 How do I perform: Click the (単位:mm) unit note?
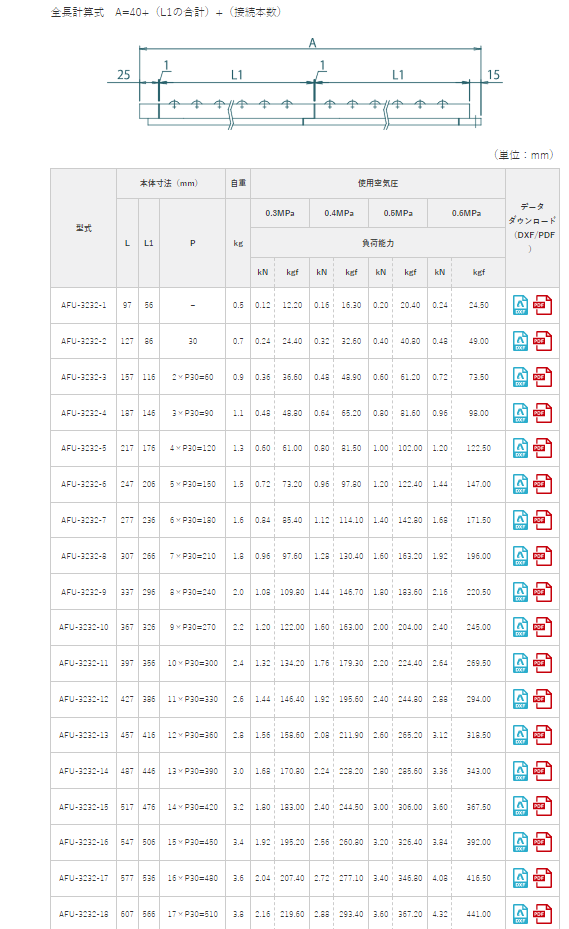pyautogui.click(x=524, y=155)
